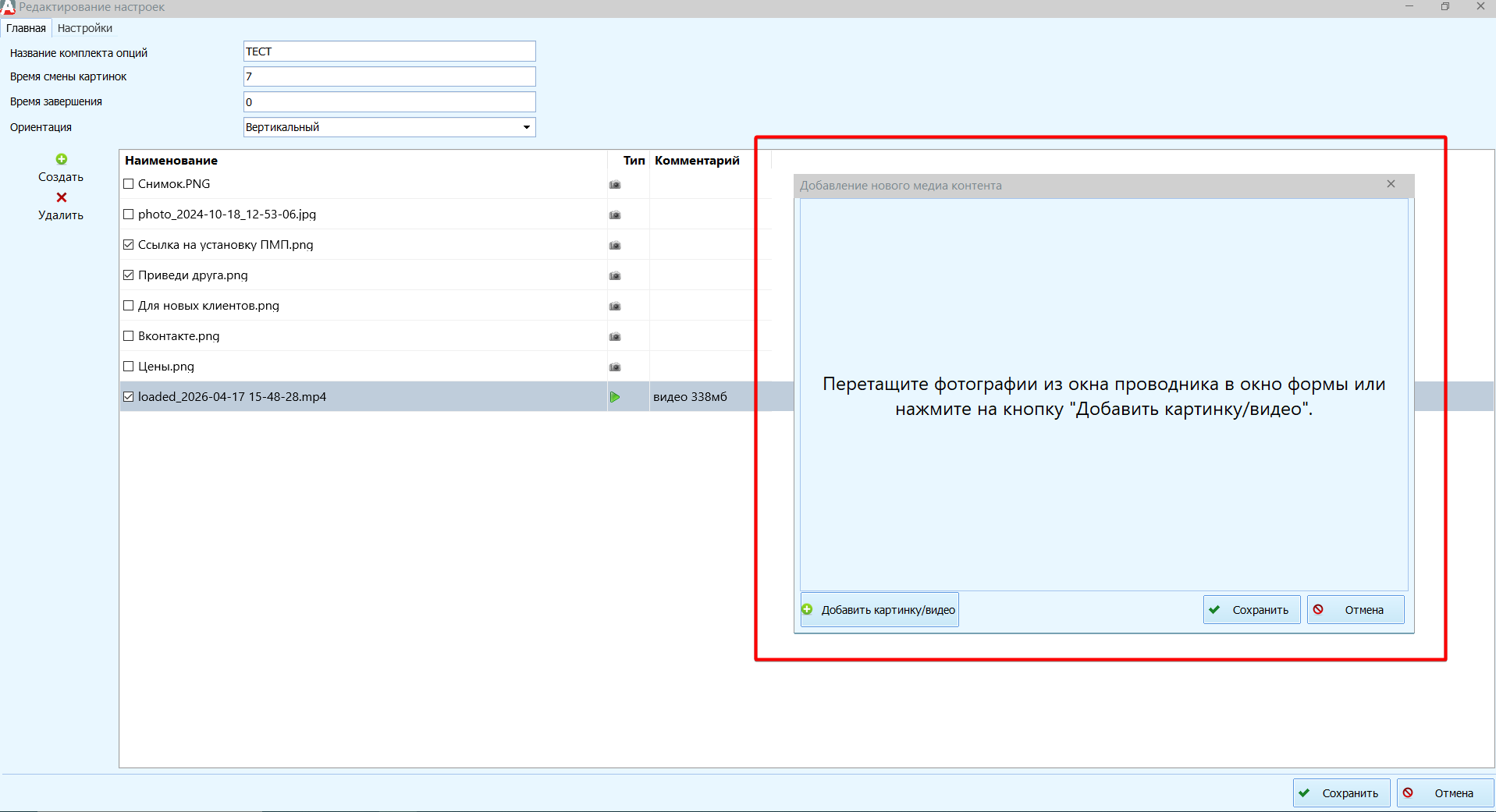The image size is (1496, 812).
Task: Click the Время завершения input field
Action: point(389,102)
